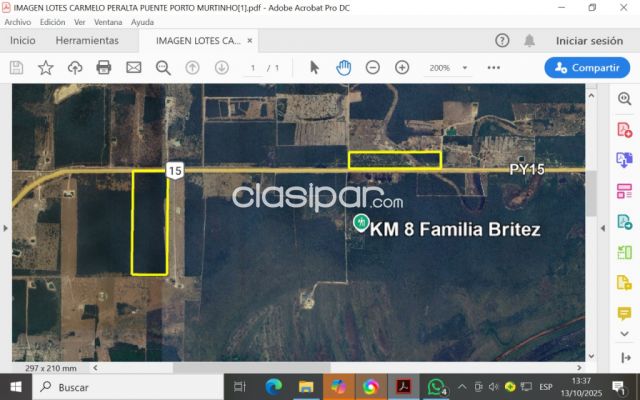
Task: Switch to the Herramientas tab
Action: (x=87, y=41)
